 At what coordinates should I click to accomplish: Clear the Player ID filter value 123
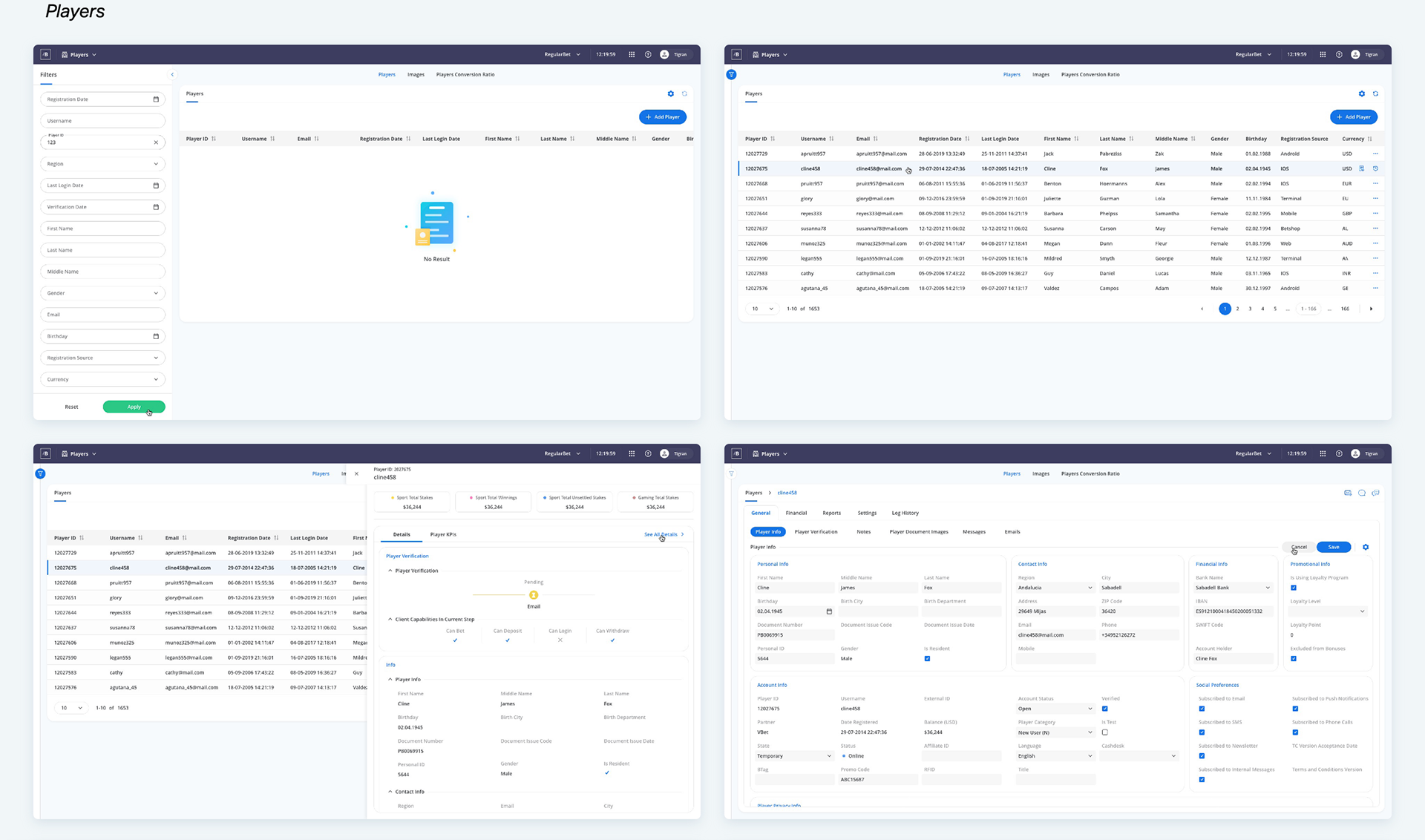[156, 142]
